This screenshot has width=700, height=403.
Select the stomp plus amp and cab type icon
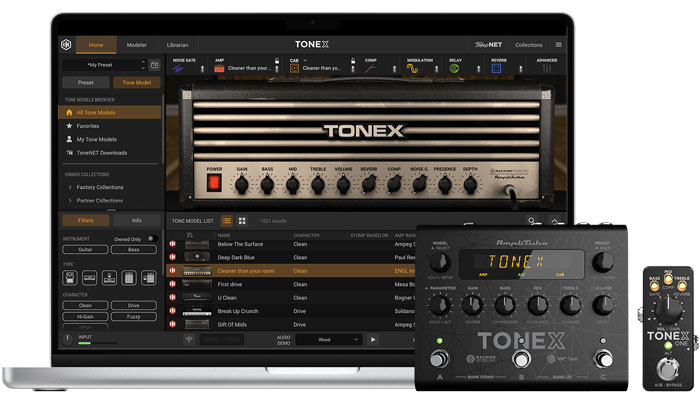tap(149, 278)
